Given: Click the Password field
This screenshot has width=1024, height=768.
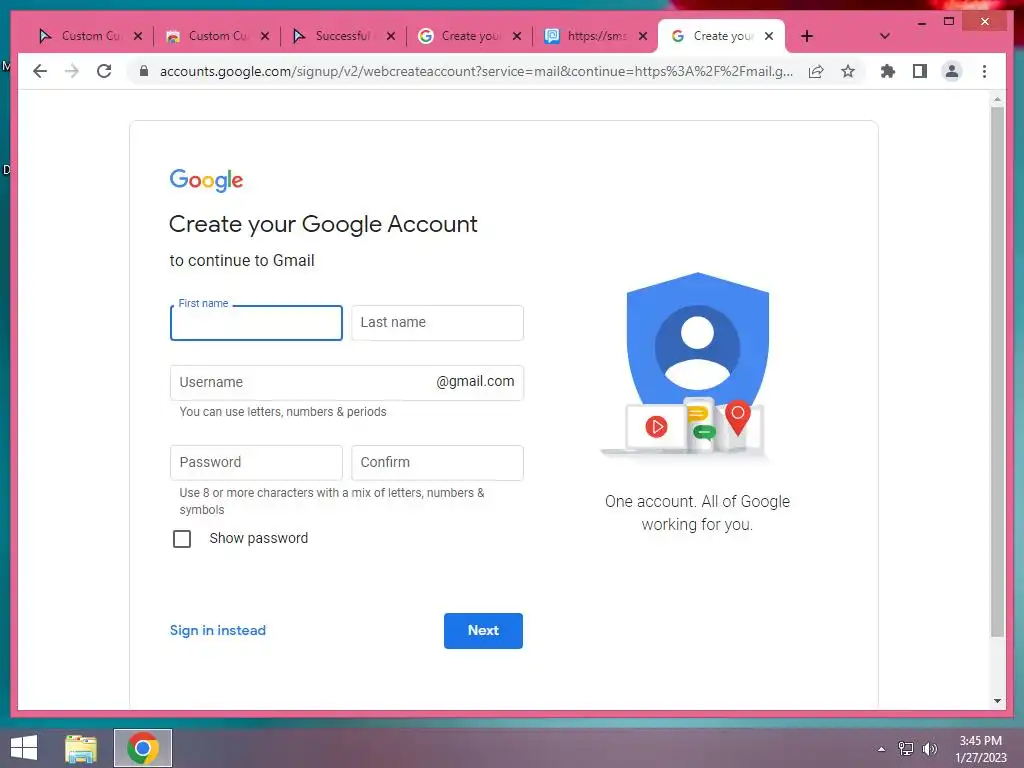Looking at the screenshot, I should click(256, 462).
